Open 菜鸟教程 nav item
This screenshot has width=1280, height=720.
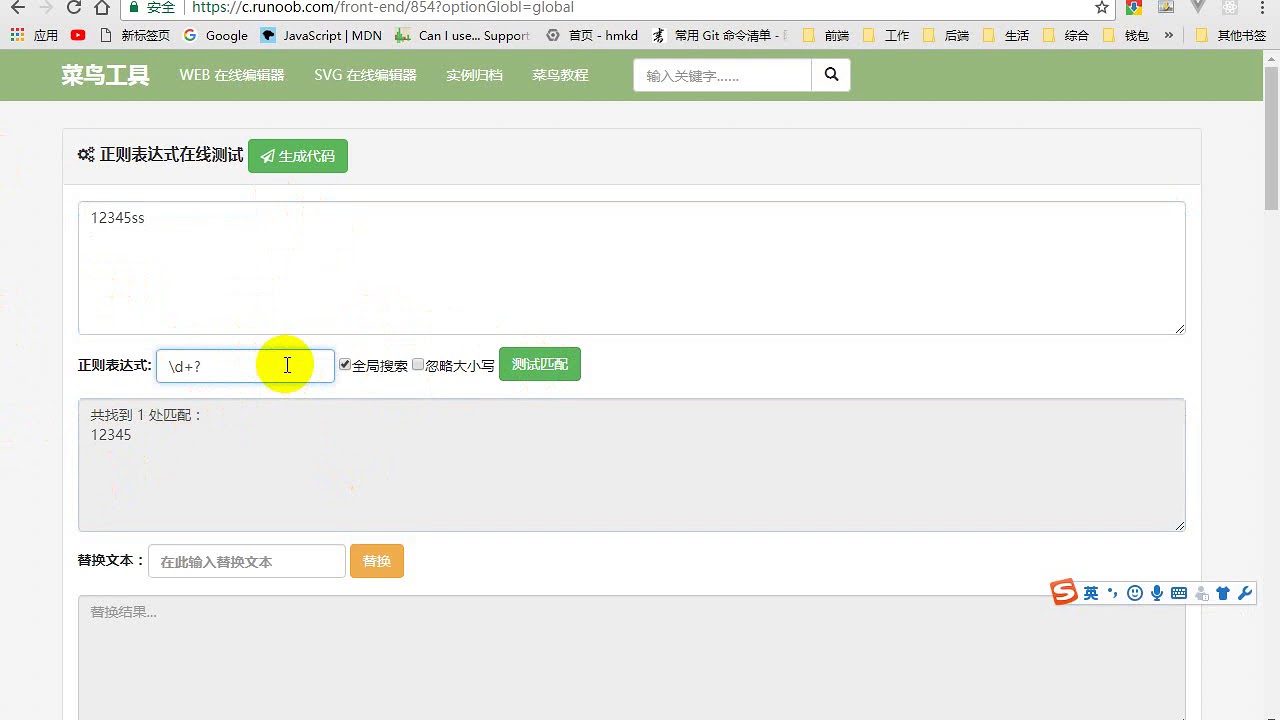tap(560, 75)
